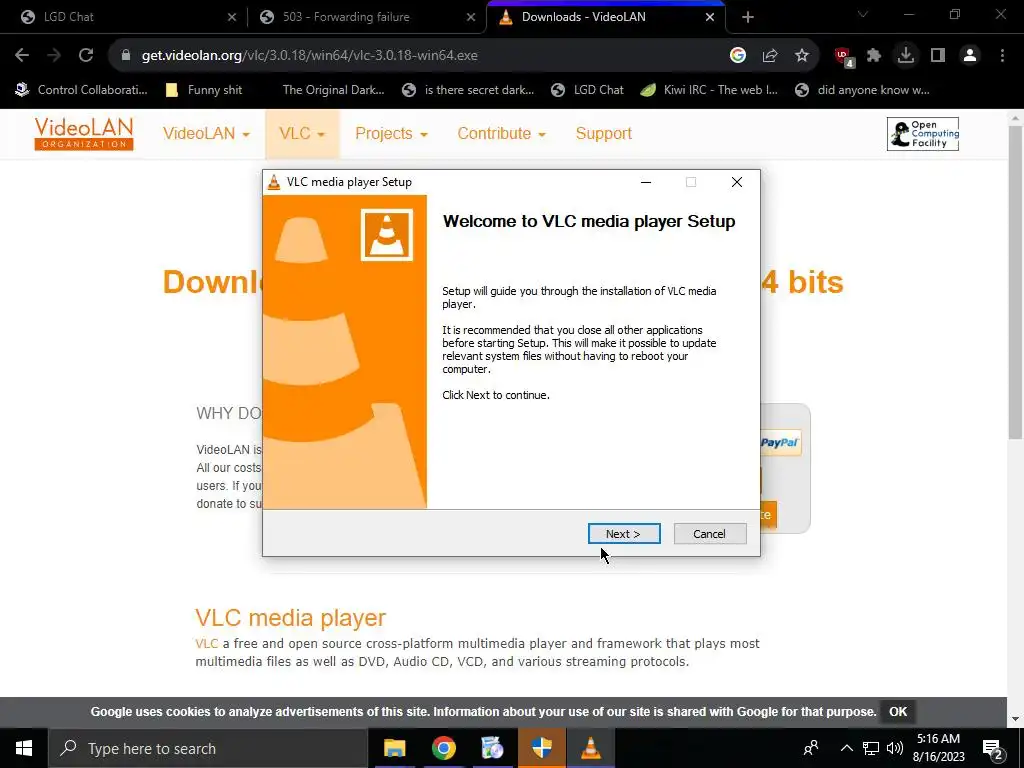Open the Extensions puzzle icon
This screenshot has width=1024, height=768.
[x=874, y=56]
